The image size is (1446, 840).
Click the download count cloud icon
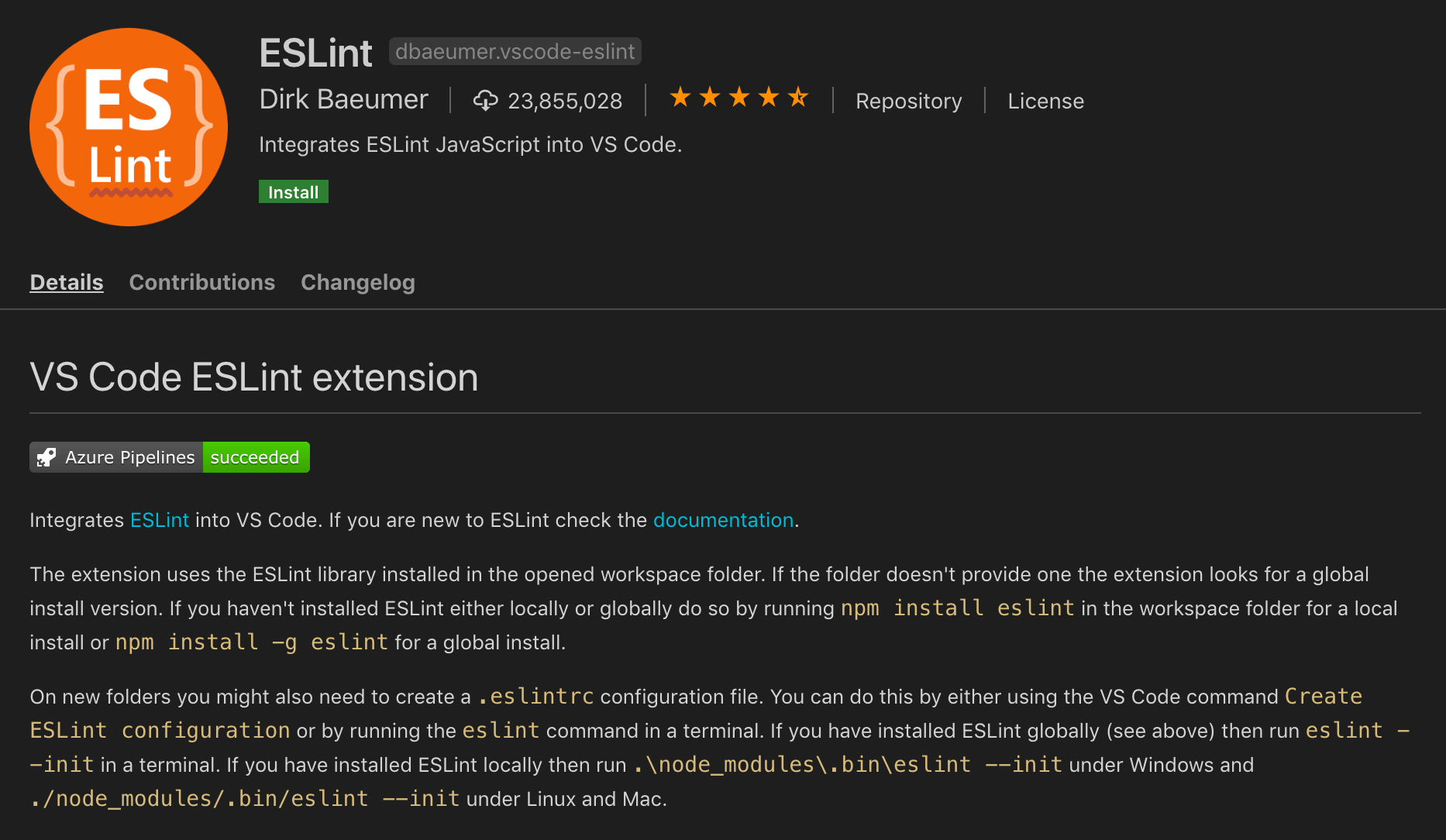(x=486, y=101)
